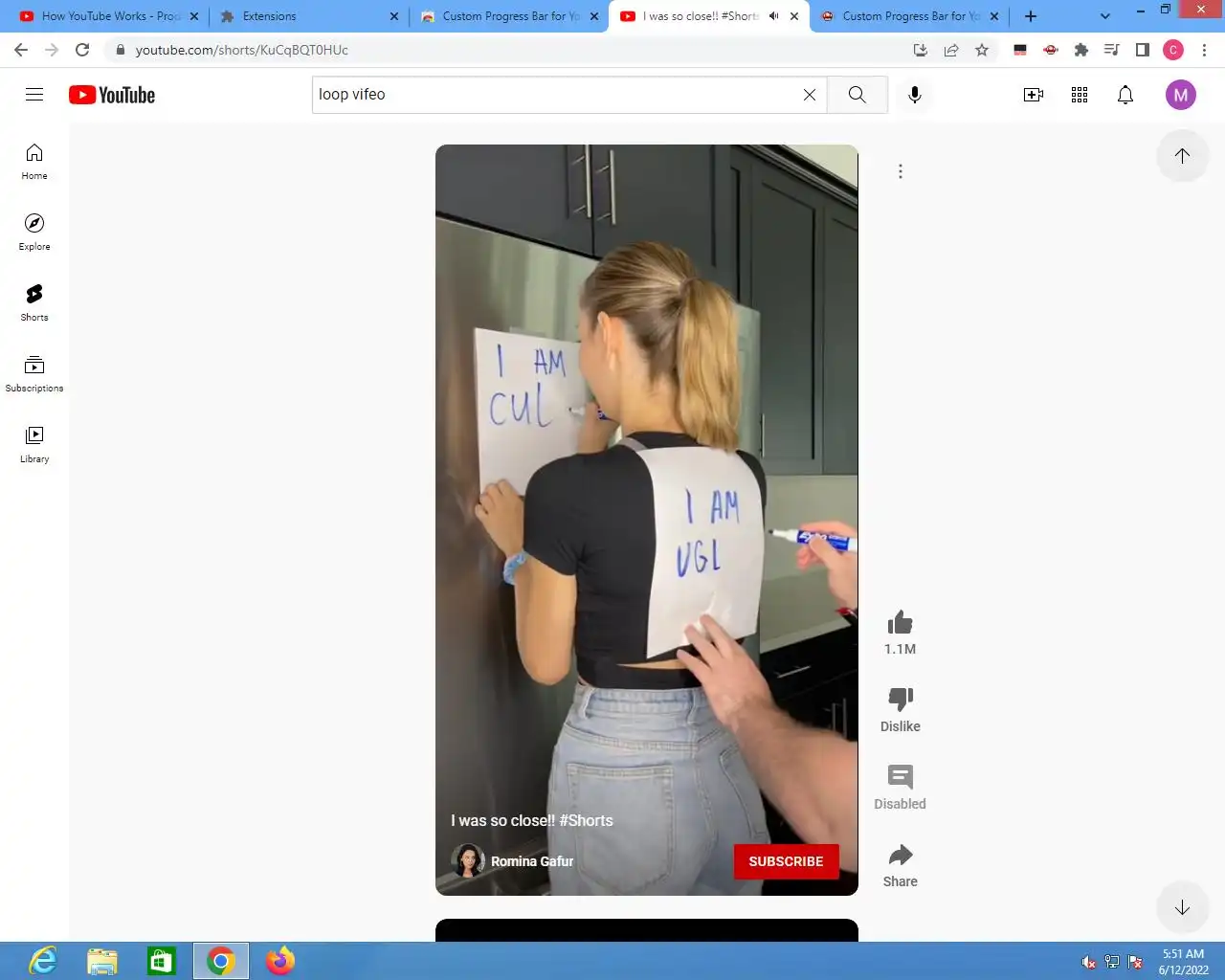The image size is (1225, 980).
Task: Click the YouTube logo
Action: [x=112, y=95]
